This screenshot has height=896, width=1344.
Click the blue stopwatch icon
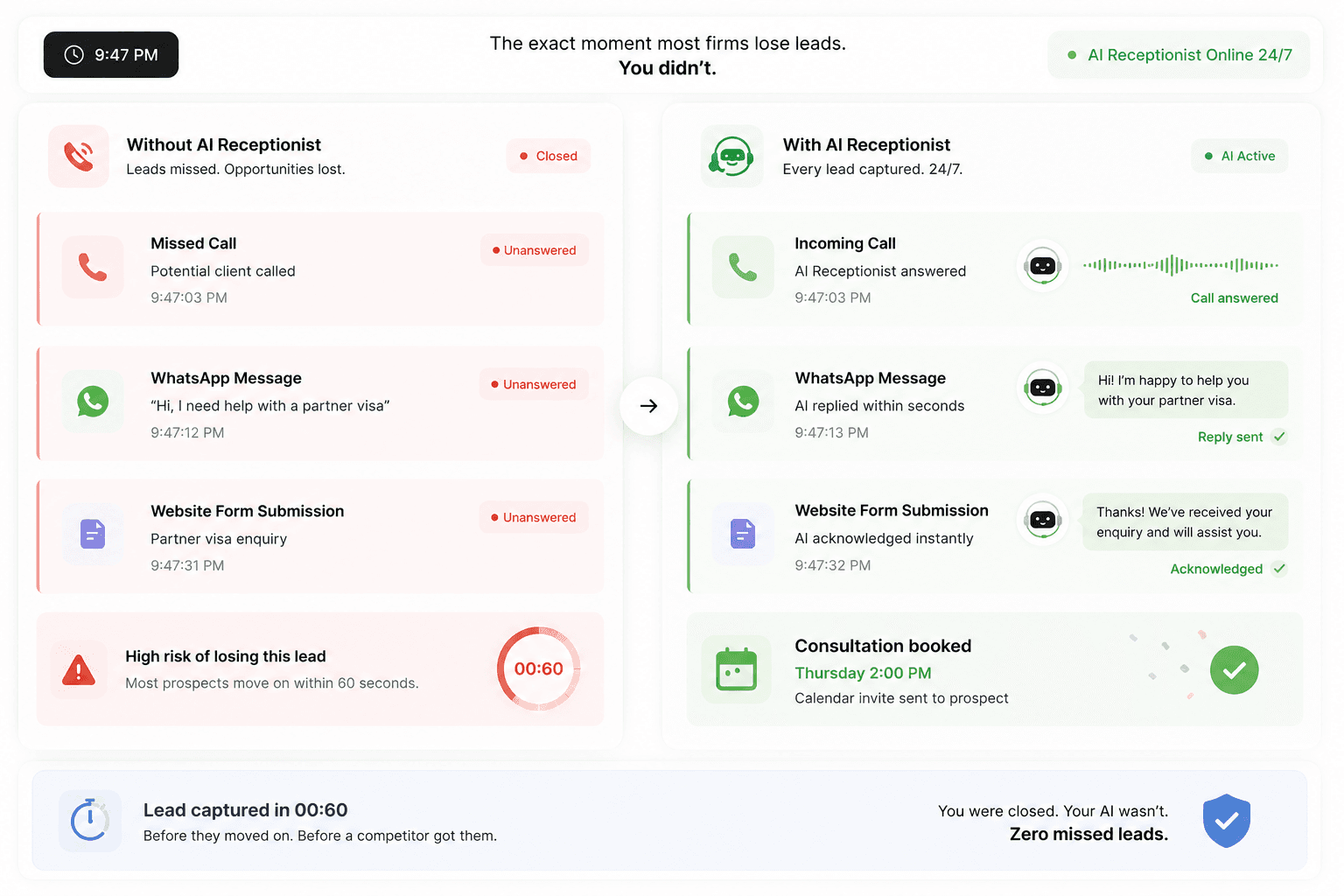click(89, 820)
